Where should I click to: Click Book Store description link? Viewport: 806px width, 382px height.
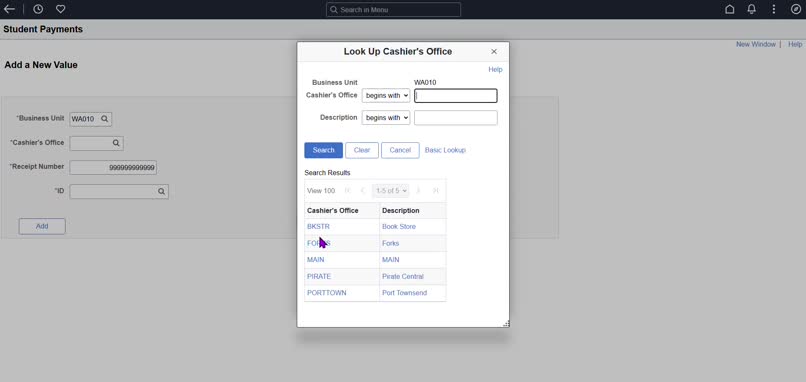tap(399, 227)
